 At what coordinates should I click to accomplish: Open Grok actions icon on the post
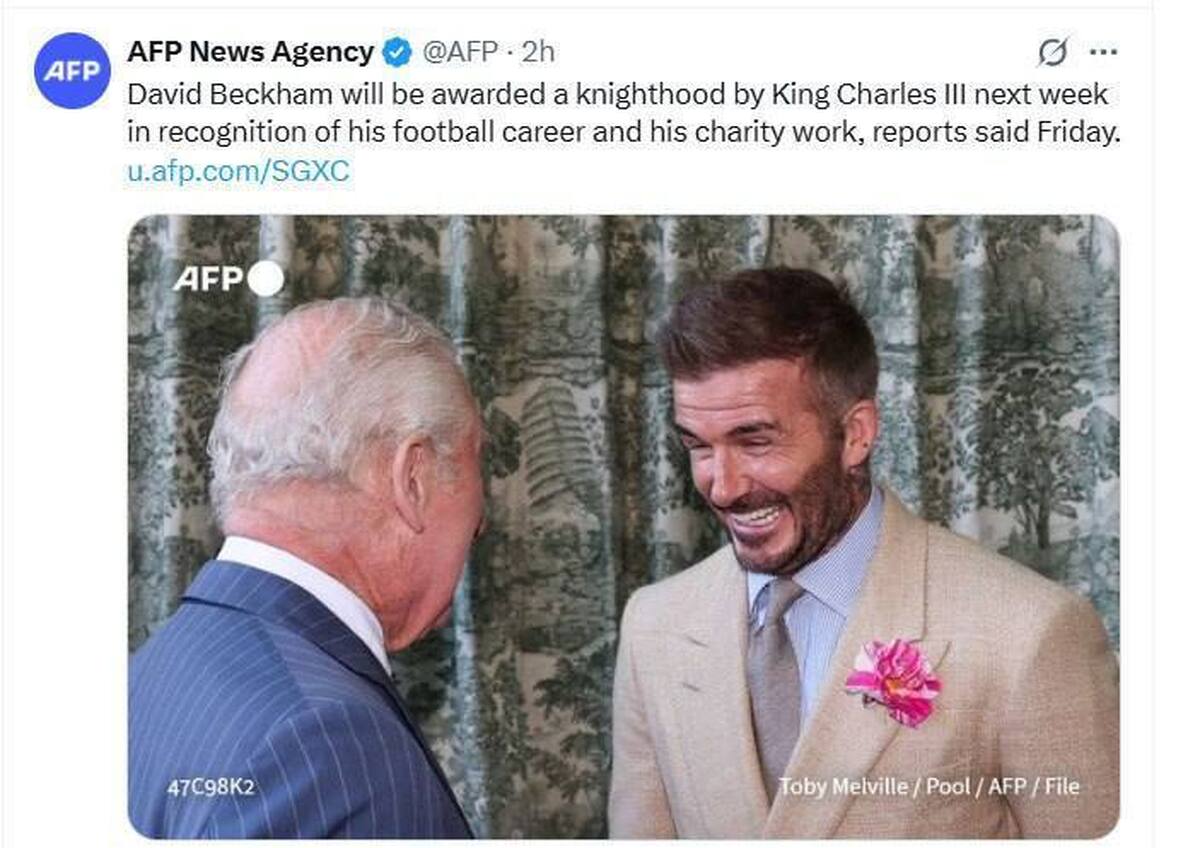point(1052,52)
